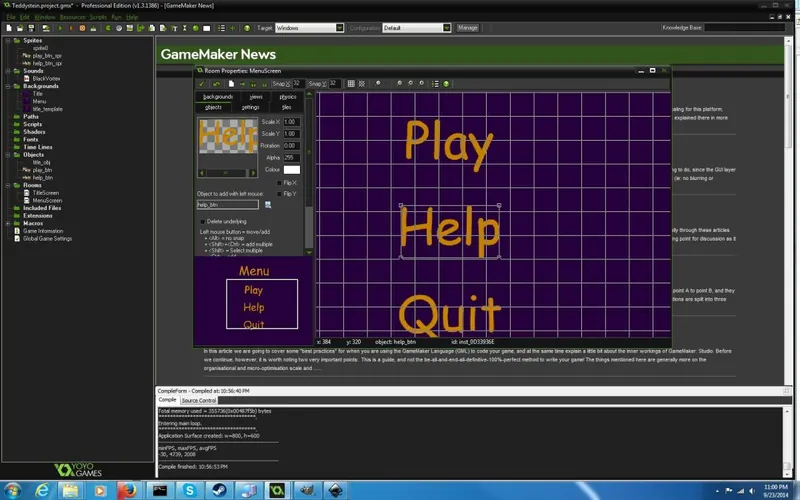This screenshot has height=500, width=800.
Task: Click the object picker icon next to help_btn field
Action: [268, 205]
